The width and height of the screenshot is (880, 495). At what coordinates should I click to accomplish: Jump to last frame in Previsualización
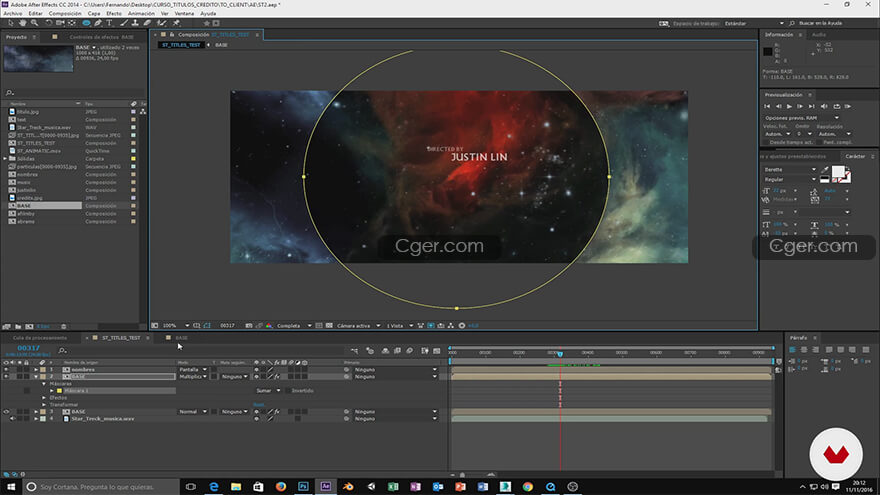(x=812, y=106)
